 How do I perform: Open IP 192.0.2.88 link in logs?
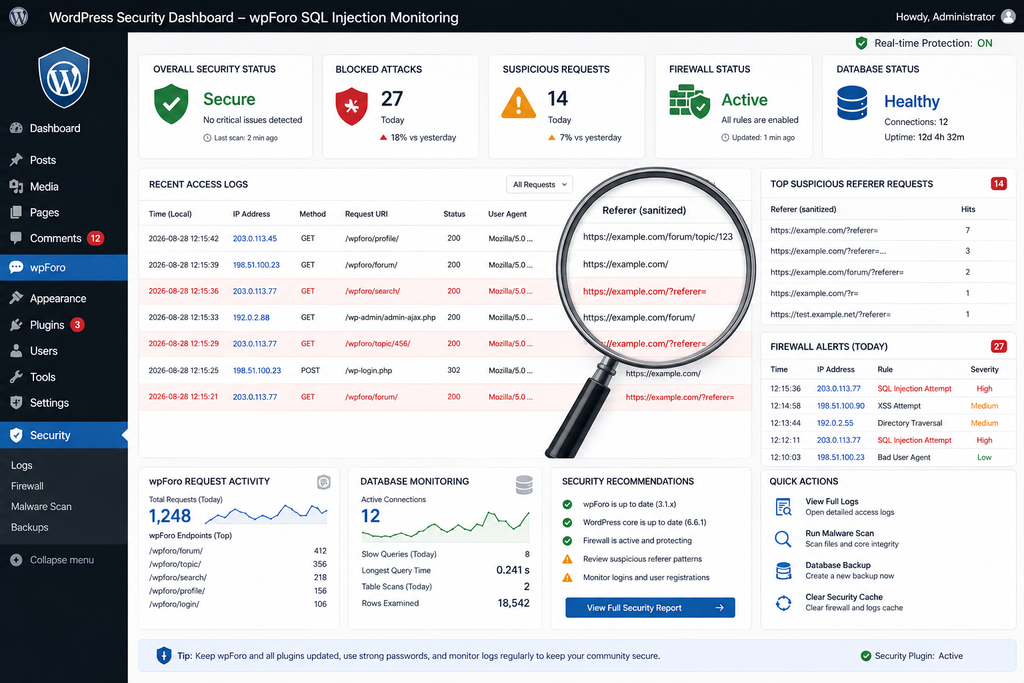251,317
